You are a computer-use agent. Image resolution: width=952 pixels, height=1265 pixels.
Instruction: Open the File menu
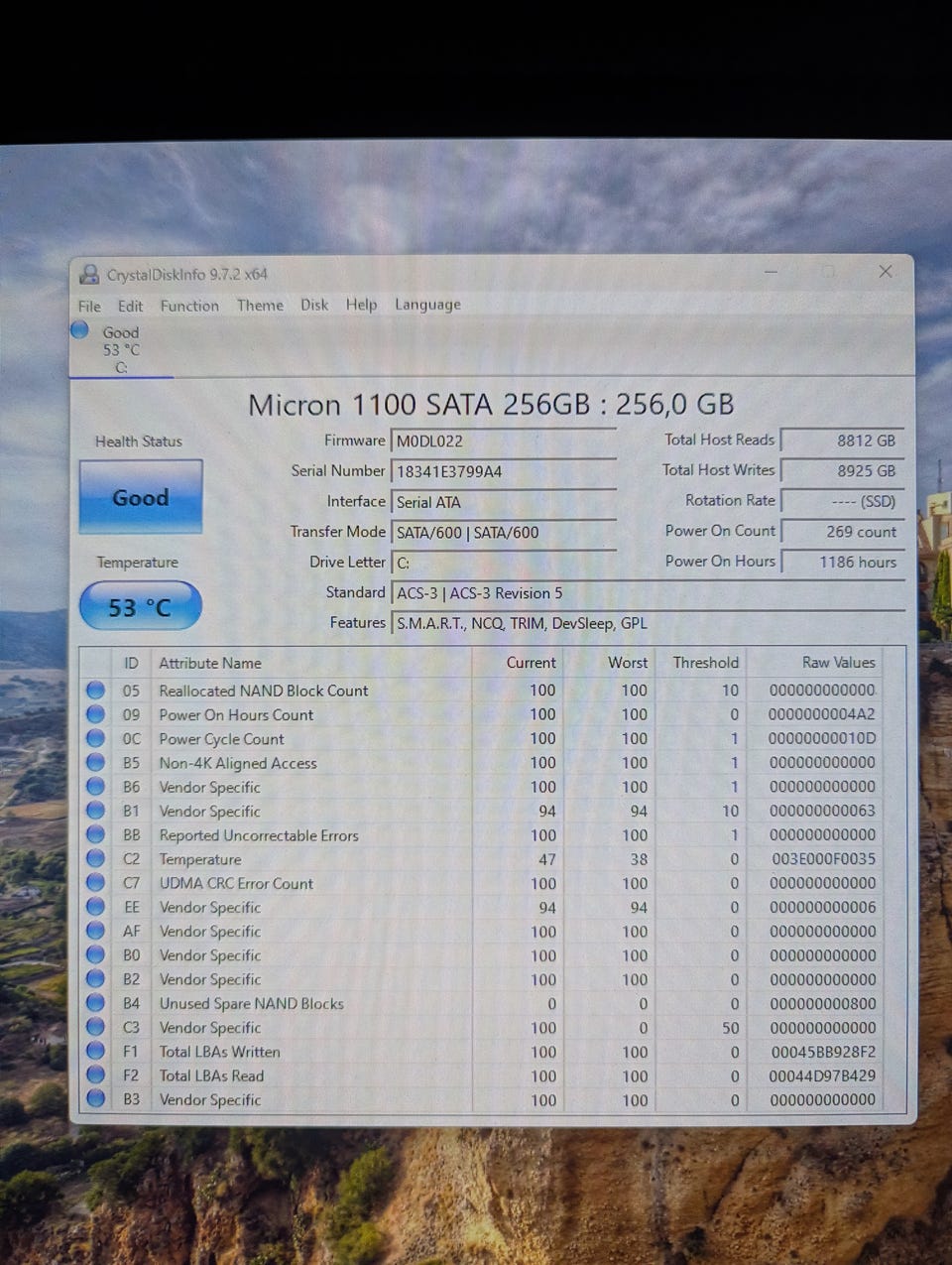[x=89, y=306]
